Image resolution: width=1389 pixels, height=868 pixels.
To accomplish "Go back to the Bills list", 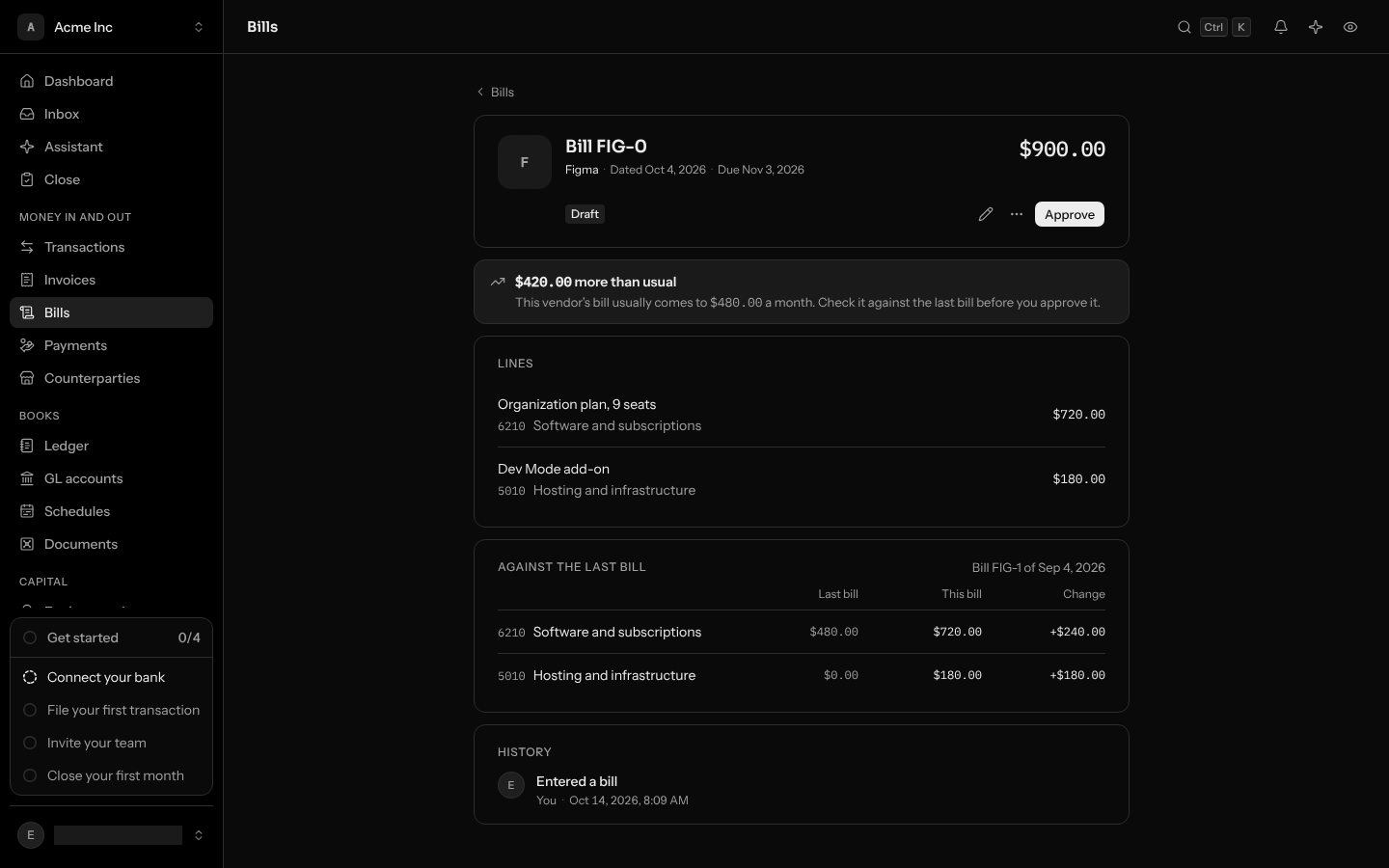I will point(495,92).
